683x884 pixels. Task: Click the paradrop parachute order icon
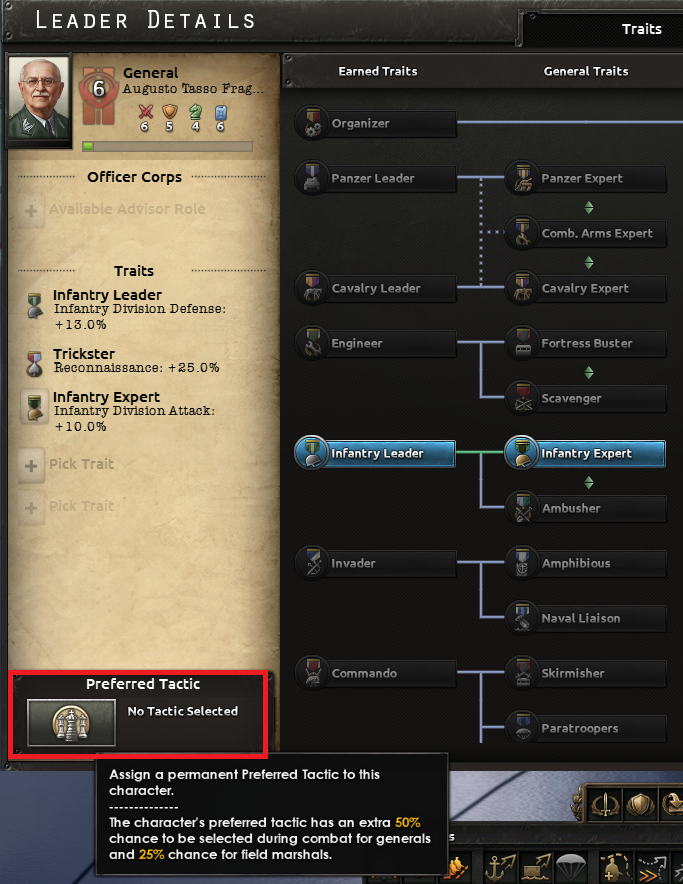570,868
